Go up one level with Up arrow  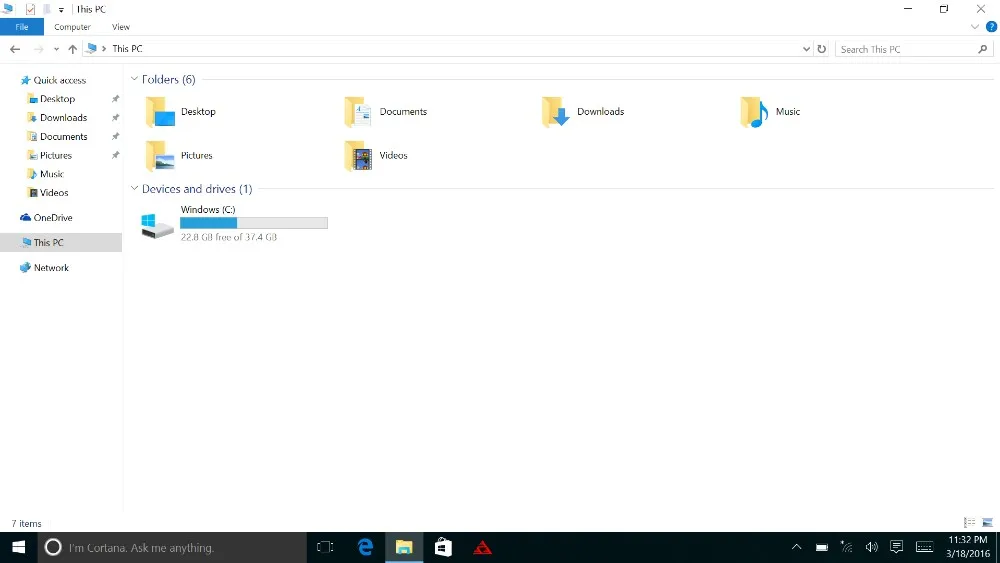(73, 49)
